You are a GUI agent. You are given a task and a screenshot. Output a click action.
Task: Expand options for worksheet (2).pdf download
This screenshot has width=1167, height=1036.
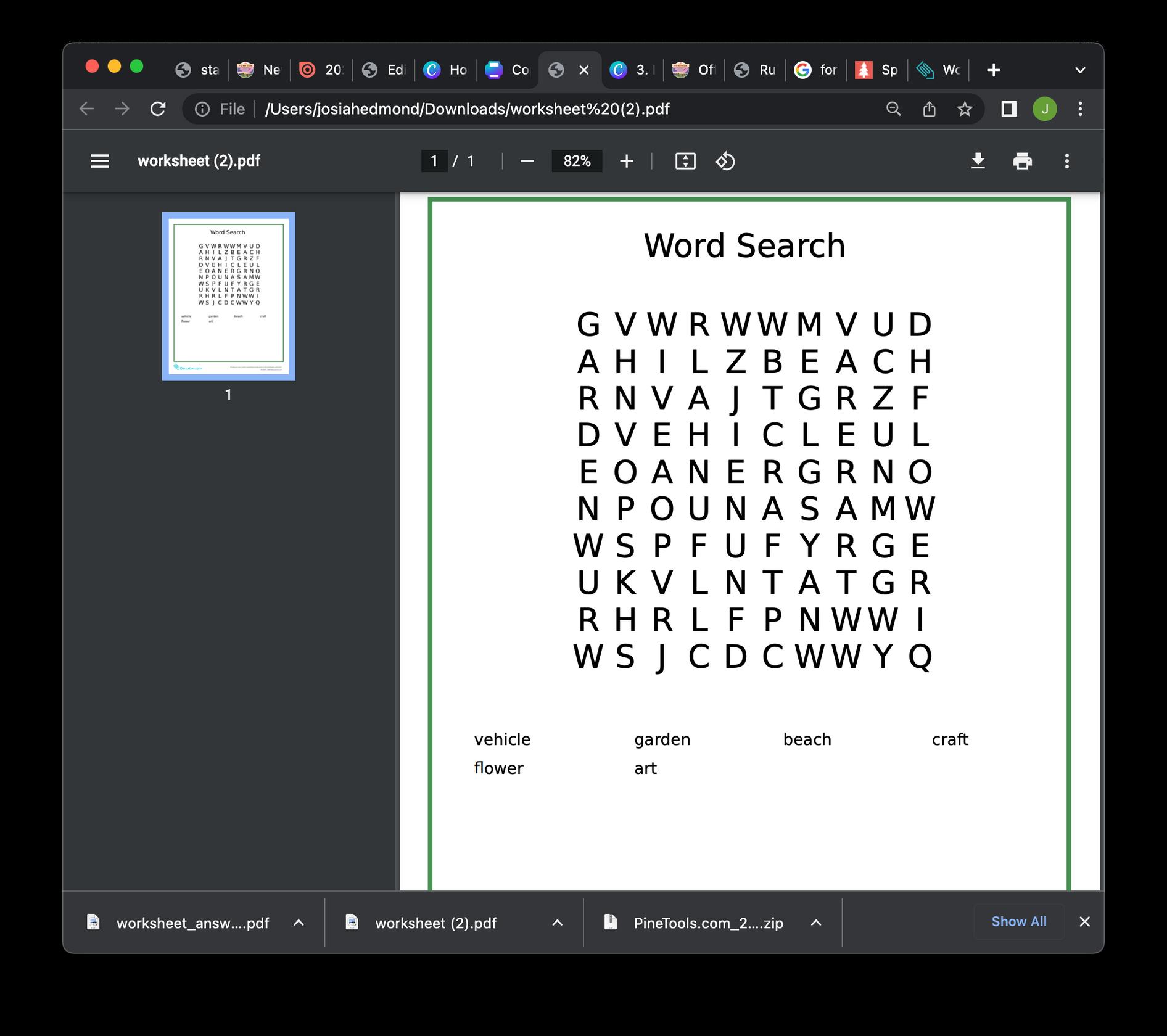pyautogui.click(x=557, y=923)
